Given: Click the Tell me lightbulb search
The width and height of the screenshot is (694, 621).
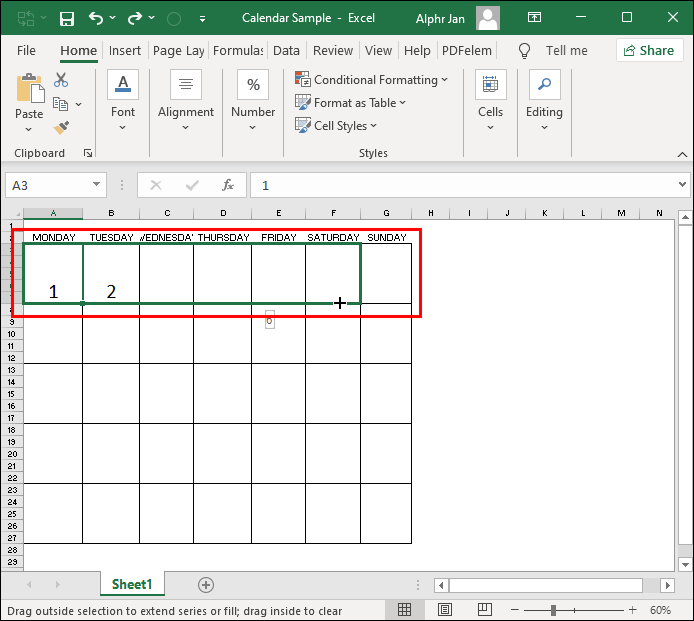Looking at the screenshot, I should click(x=524, y=50).
